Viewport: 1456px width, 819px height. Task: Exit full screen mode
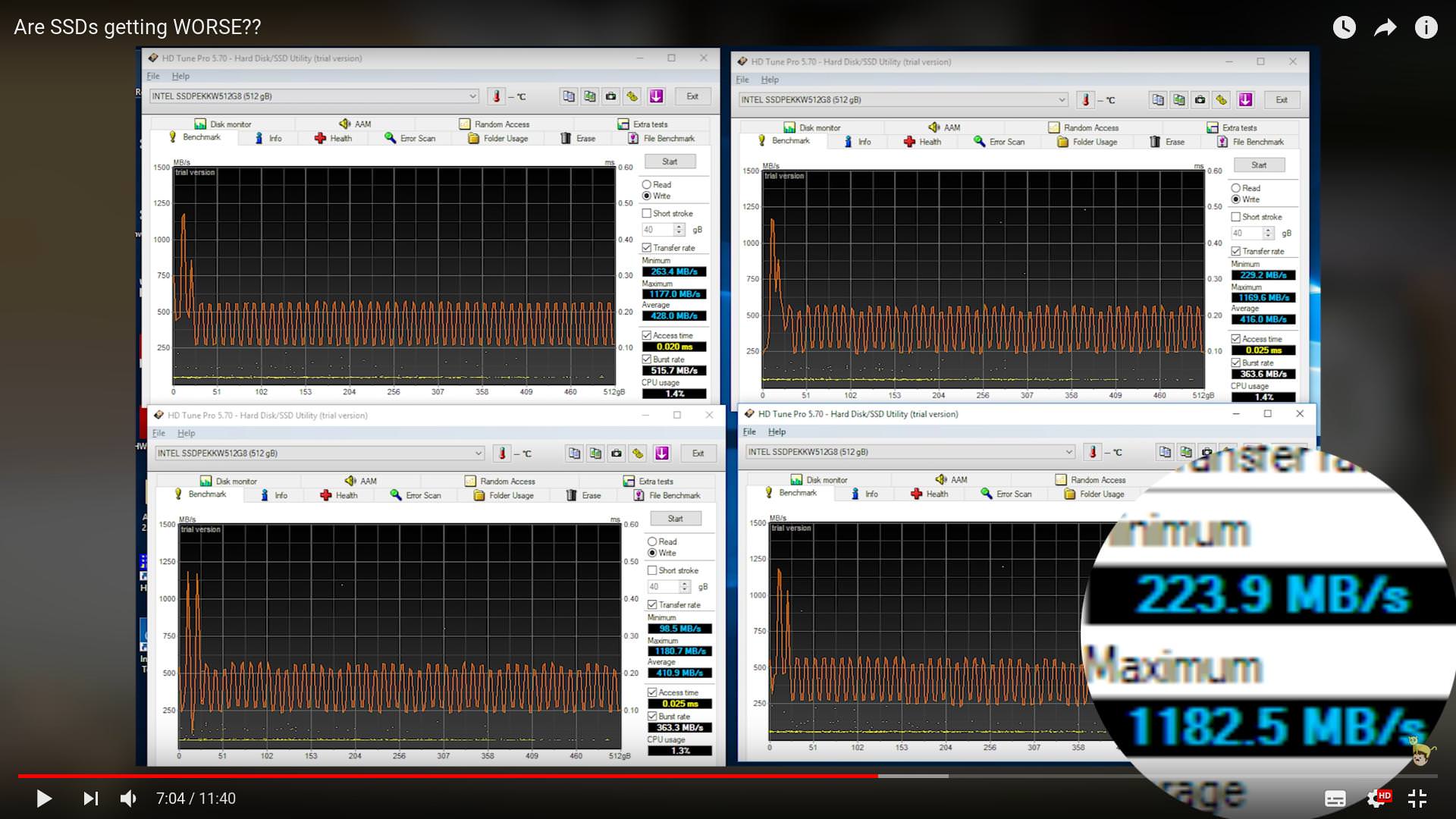point(1417,799)
